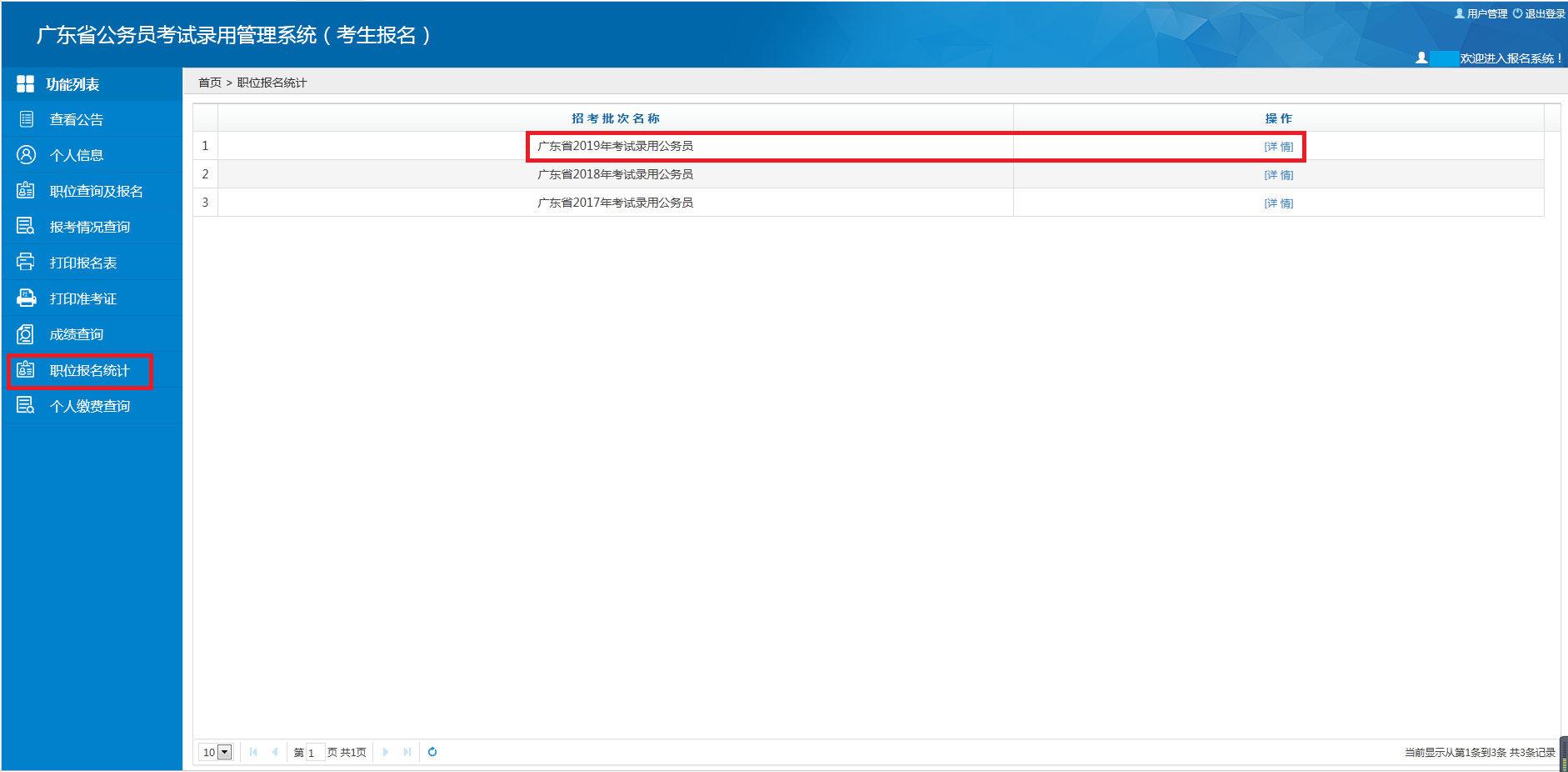Open 职位查询及报名 in the sidebar

(x=92, y=191)
